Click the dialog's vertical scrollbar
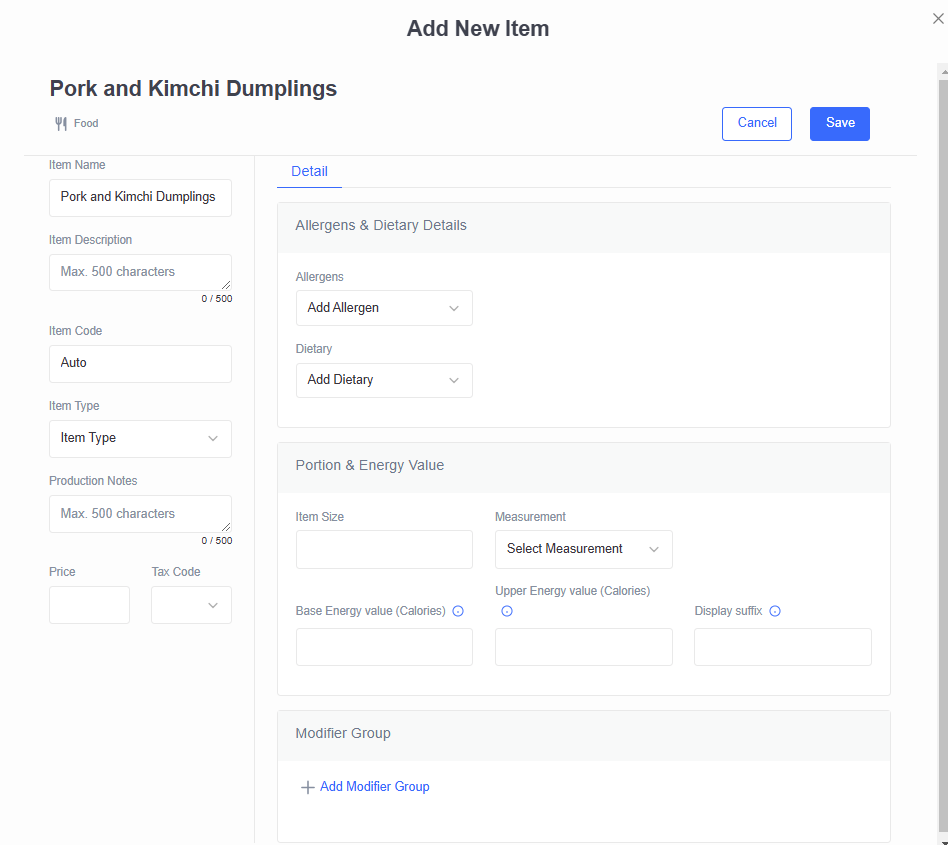 click(x=943, y=453)
